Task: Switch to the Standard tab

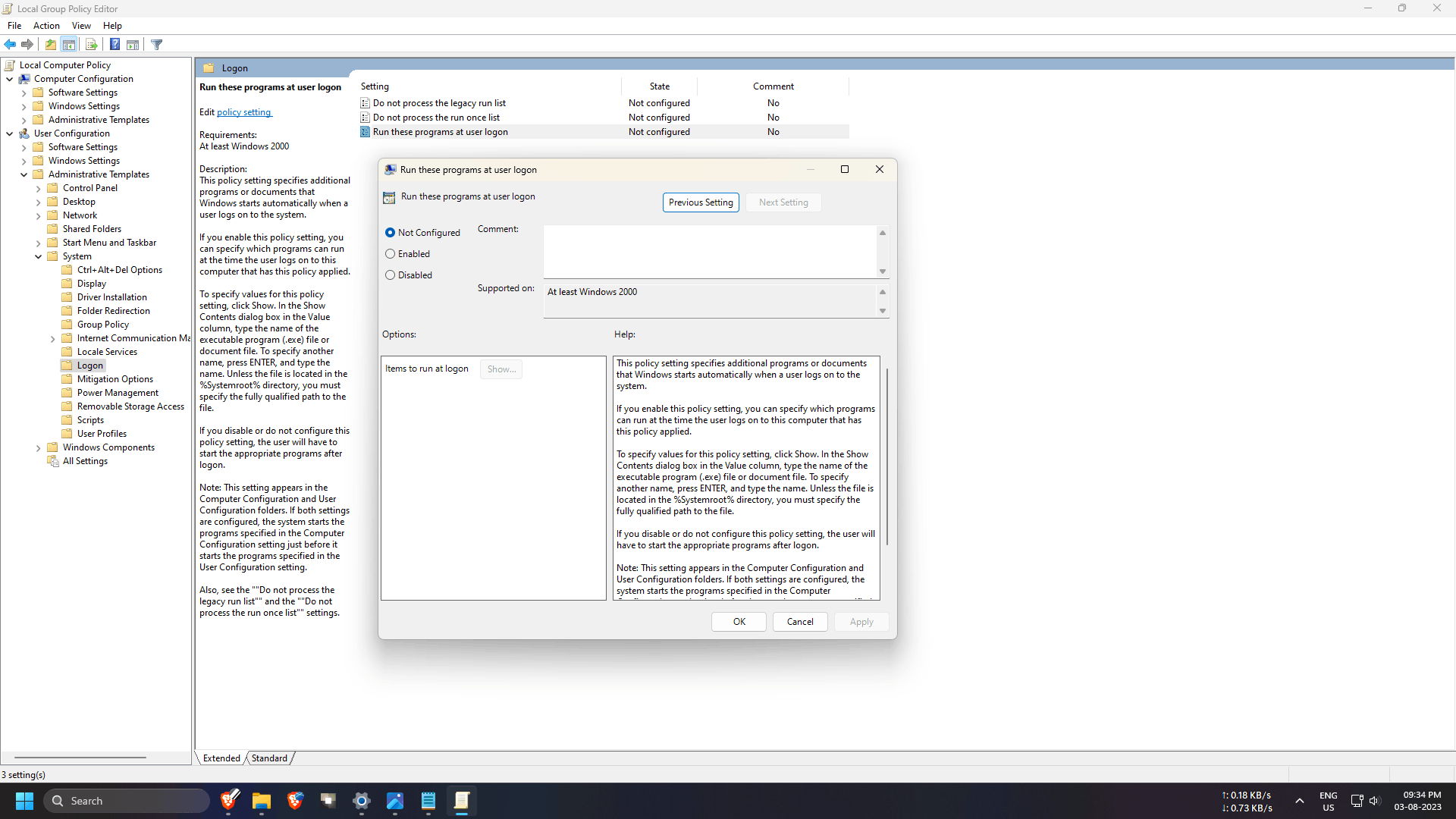Action: tap(269, 758)
